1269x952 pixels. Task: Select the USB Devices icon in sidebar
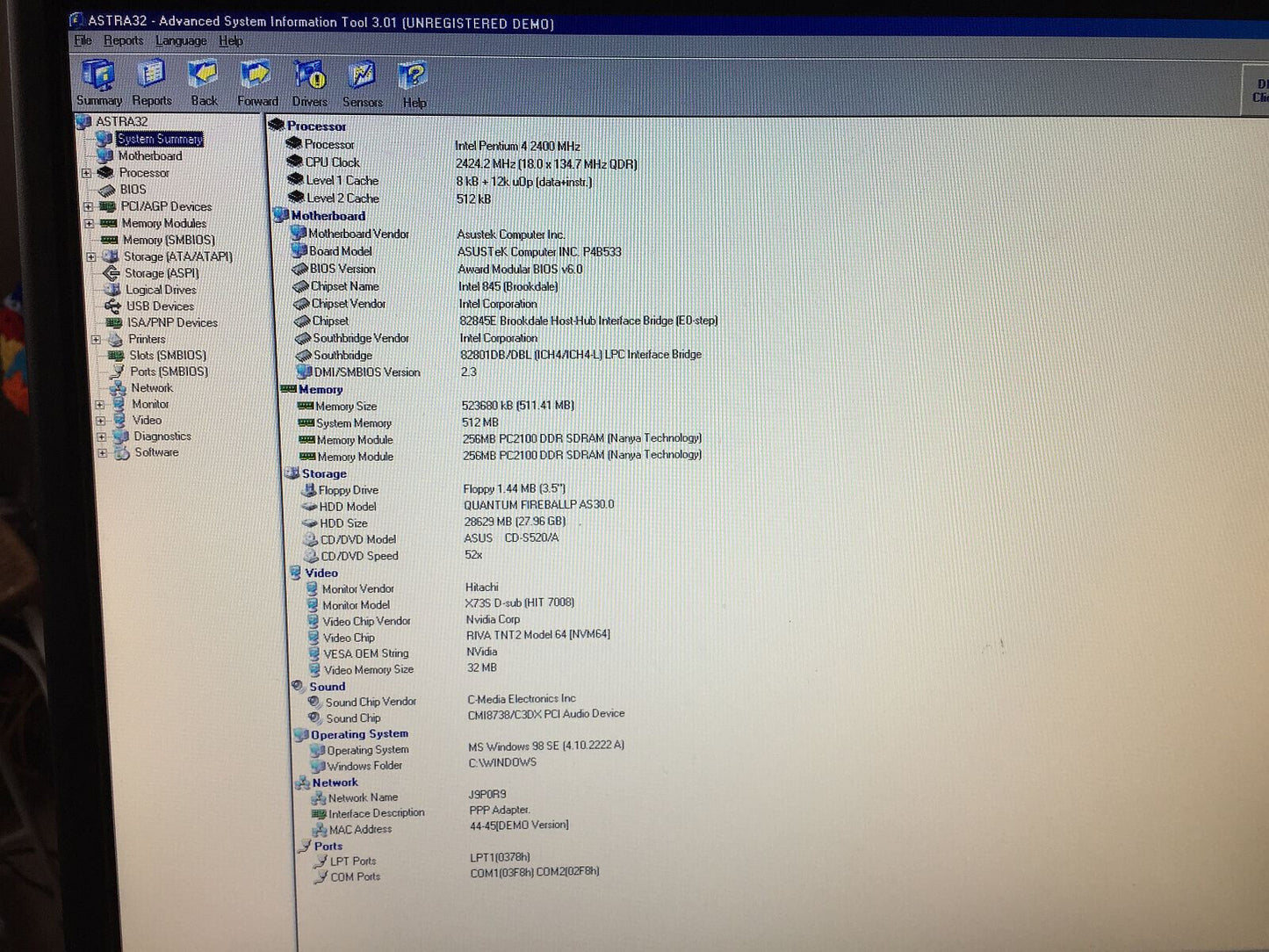113,306
